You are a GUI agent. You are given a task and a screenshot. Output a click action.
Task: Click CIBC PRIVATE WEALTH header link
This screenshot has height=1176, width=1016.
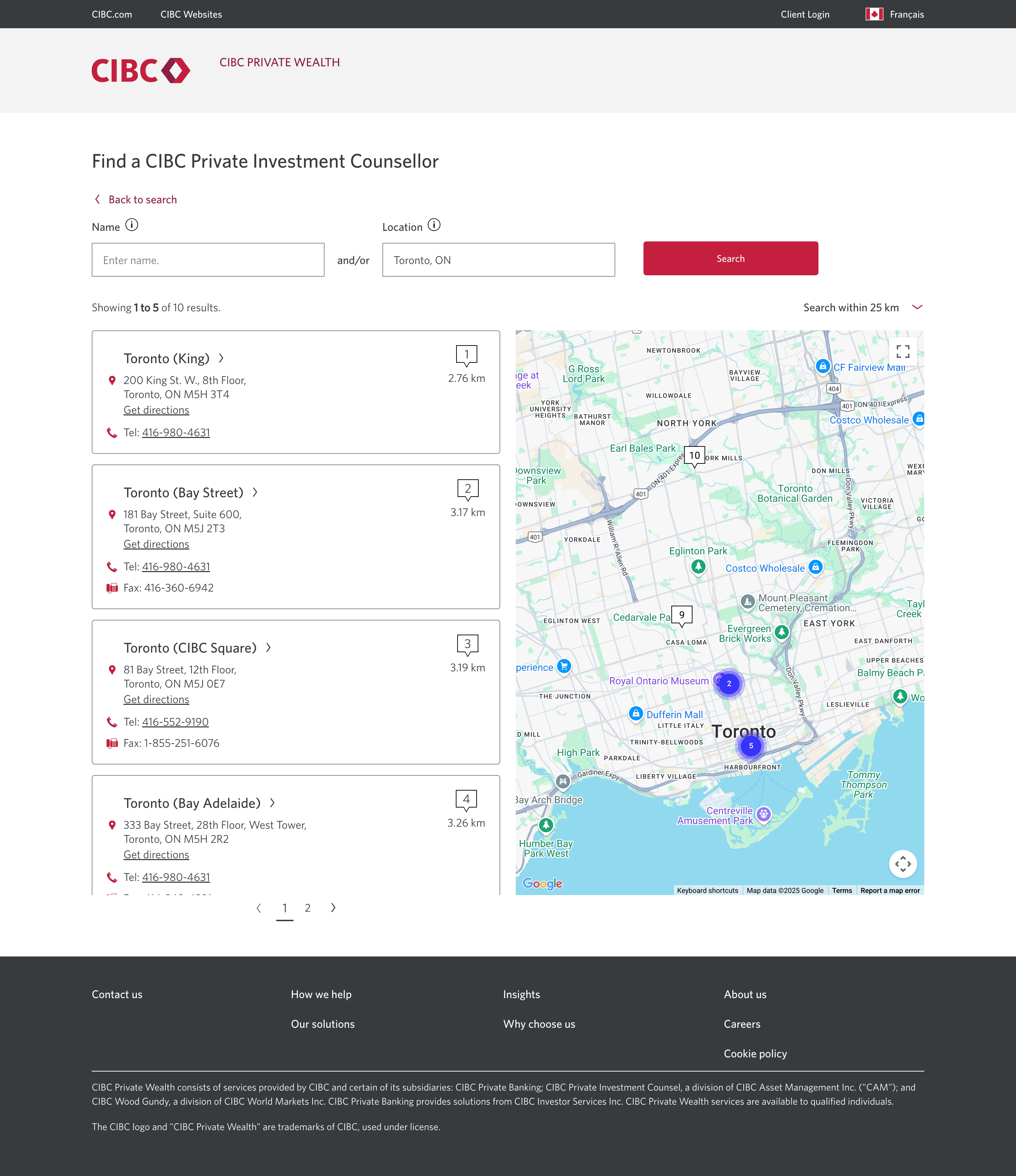tap(280, 62)
